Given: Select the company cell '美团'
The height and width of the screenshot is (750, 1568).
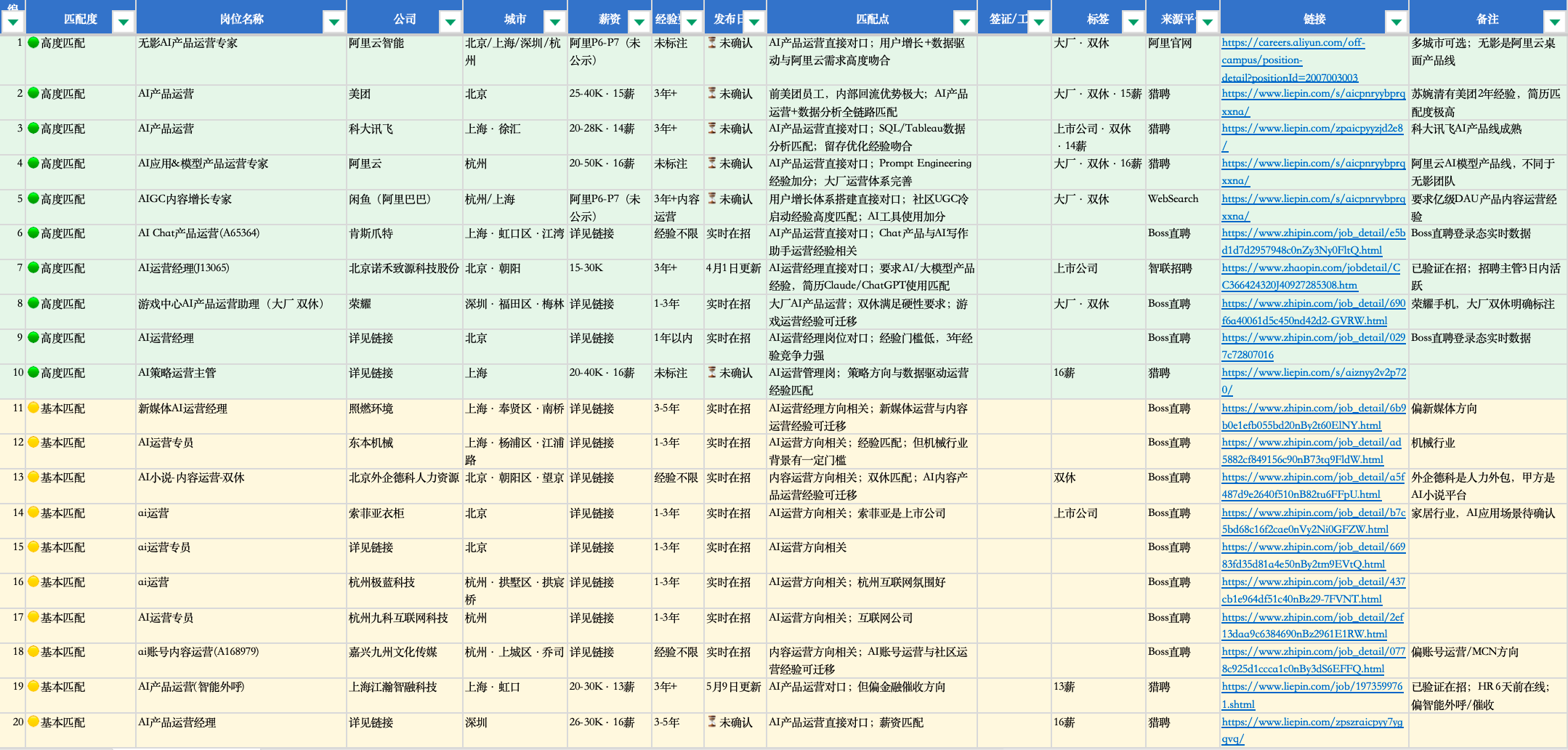Looking at the screenshot, I should point(404,102).
